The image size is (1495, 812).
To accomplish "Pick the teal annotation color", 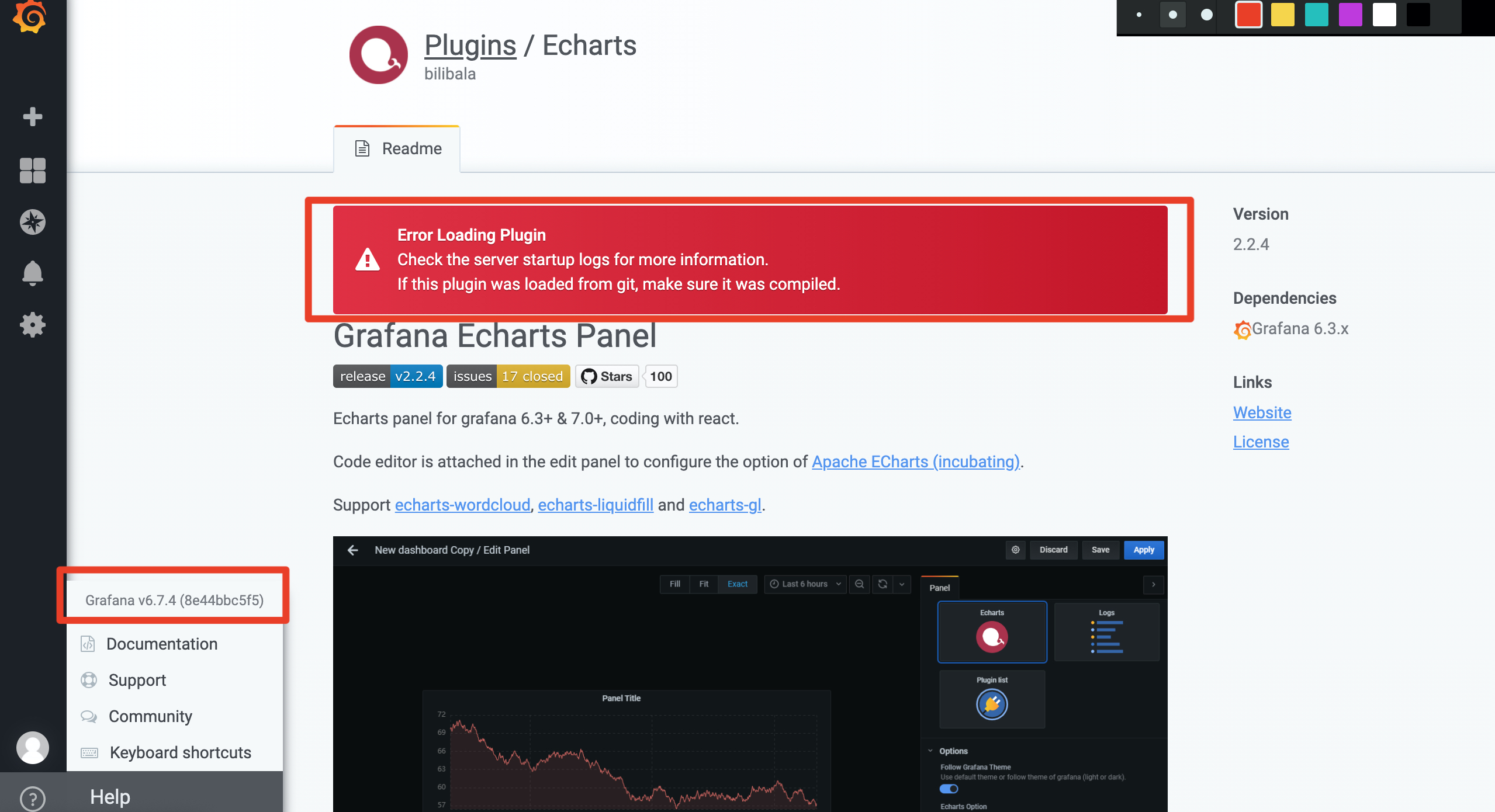I will click(x=1317, y=15).
